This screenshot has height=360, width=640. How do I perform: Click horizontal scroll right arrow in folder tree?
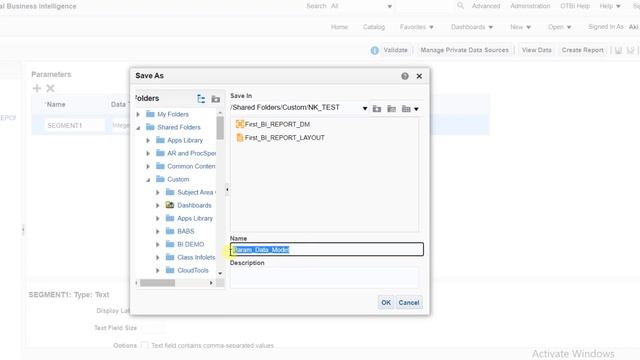click(x=211, y=282)
